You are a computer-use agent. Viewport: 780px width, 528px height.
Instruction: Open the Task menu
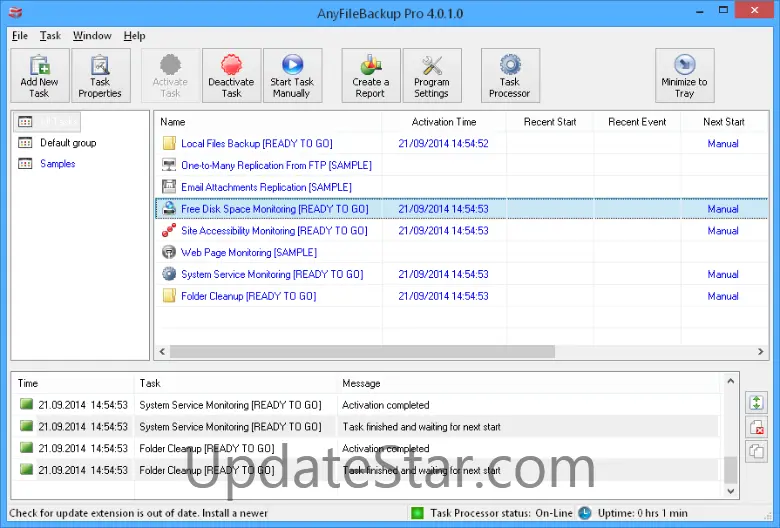pos(50,36)
